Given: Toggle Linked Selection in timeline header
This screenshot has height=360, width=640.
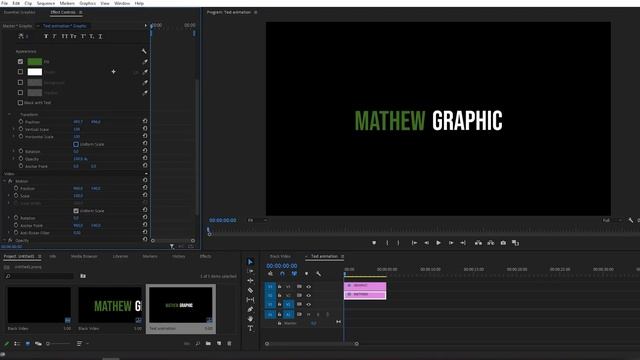Looking at the screenshot, I should pos(294,274).
